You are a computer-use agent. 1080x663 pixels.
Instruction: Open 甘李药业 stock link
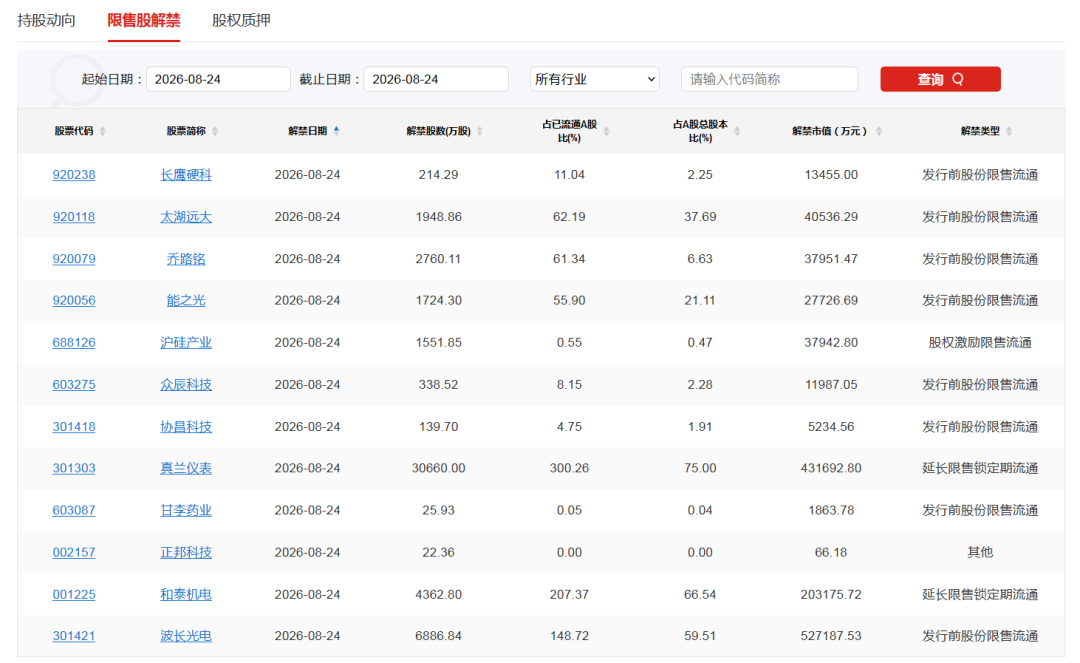186,510
